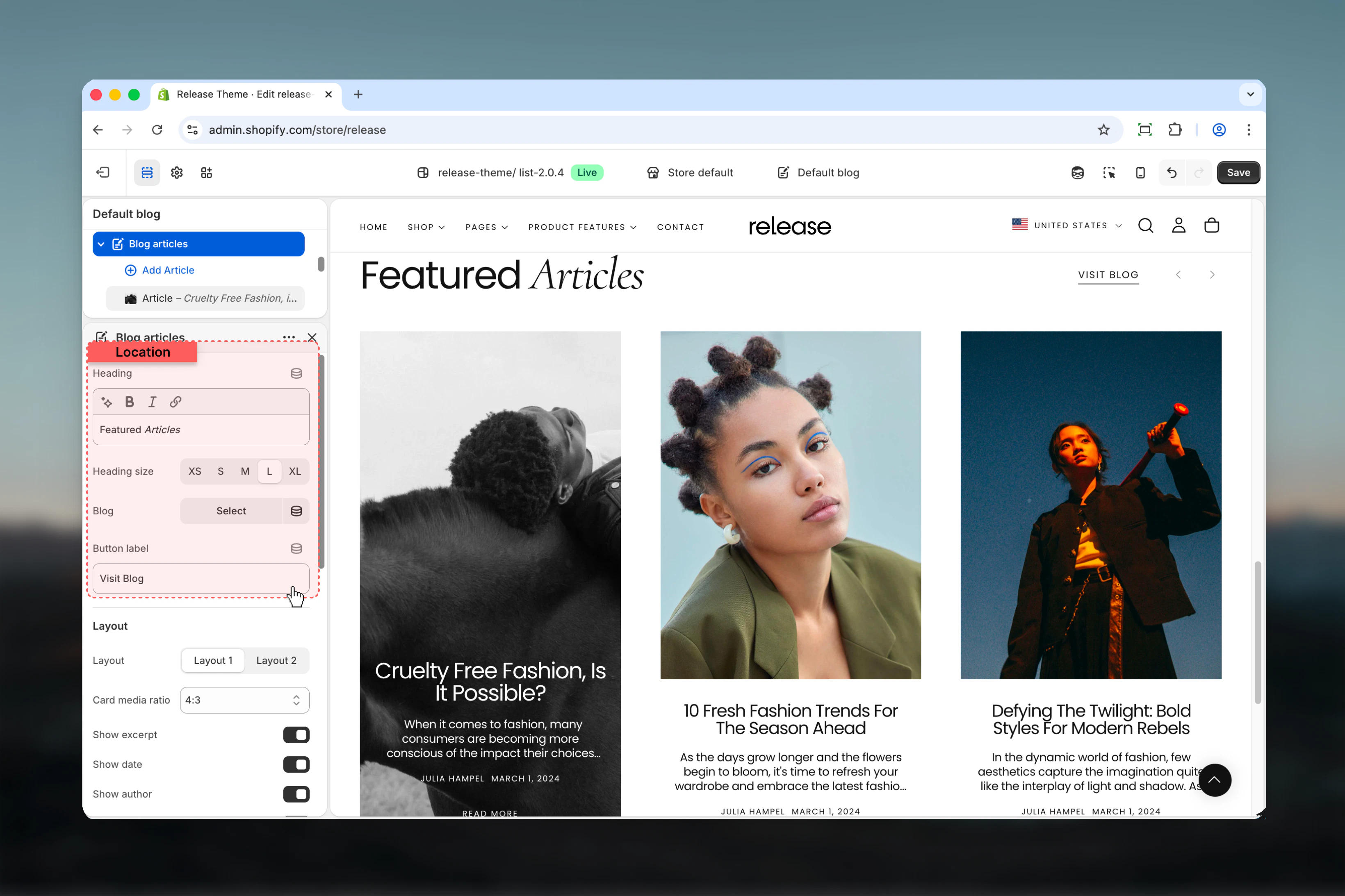
Task: Apply bold formatting to heading
Action: click(130, 402)
